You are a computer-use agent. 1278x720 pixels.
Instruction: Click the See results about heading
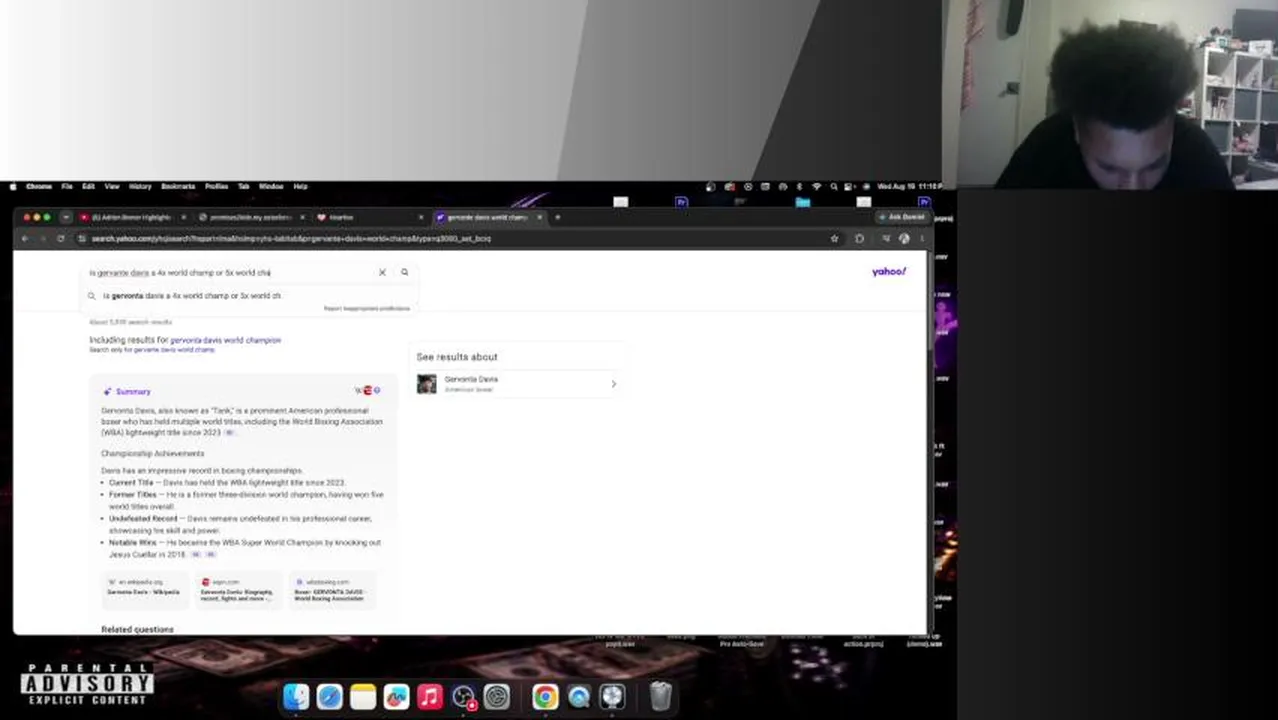[457, 357]
